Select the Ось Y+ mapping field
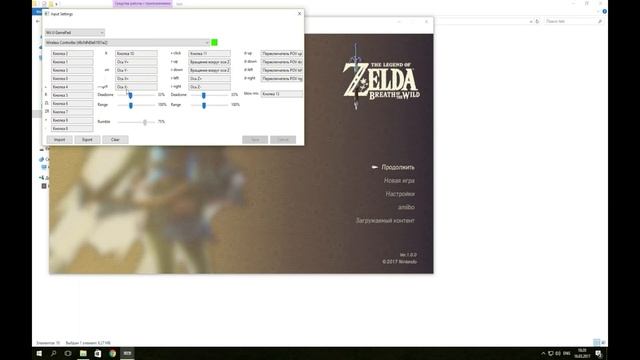Screen dimensions: 640x360 136,62
